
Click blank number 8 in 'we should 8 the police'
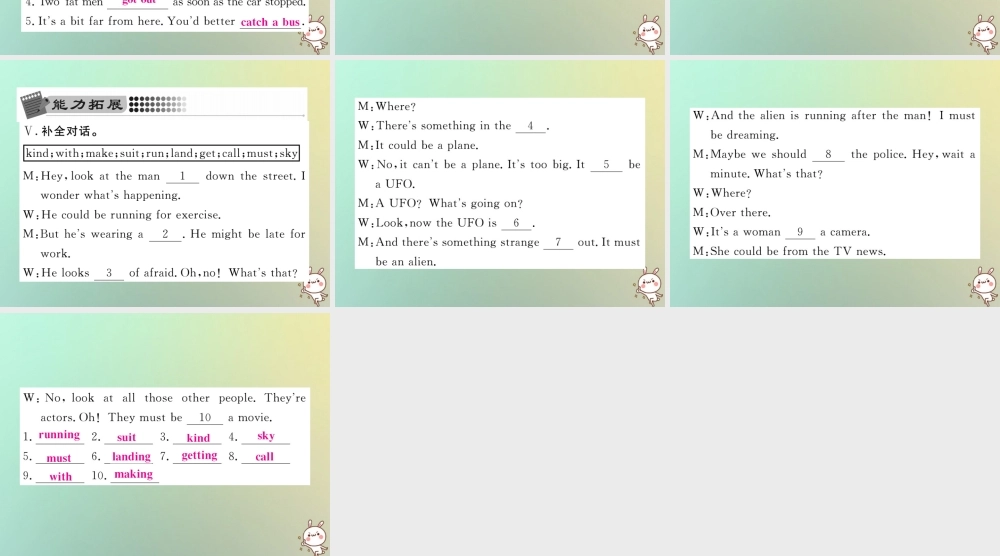coord(828,155)
